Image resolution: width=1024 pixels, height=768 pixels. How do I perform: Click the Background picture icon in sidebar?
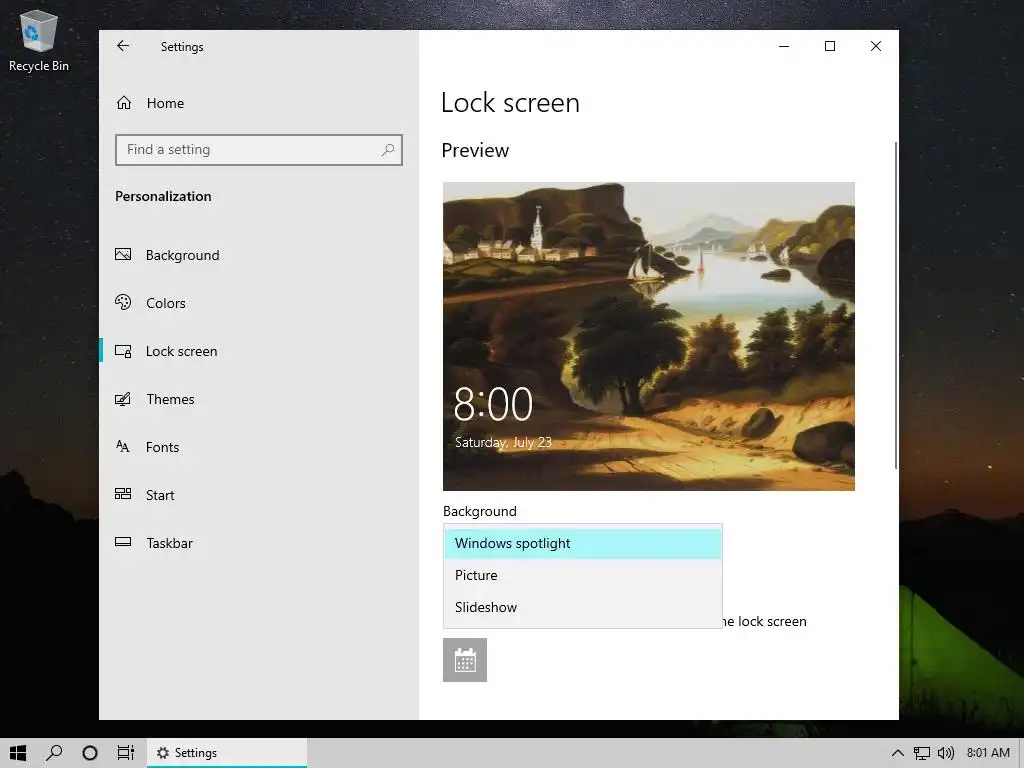click(x=123, y=254)
